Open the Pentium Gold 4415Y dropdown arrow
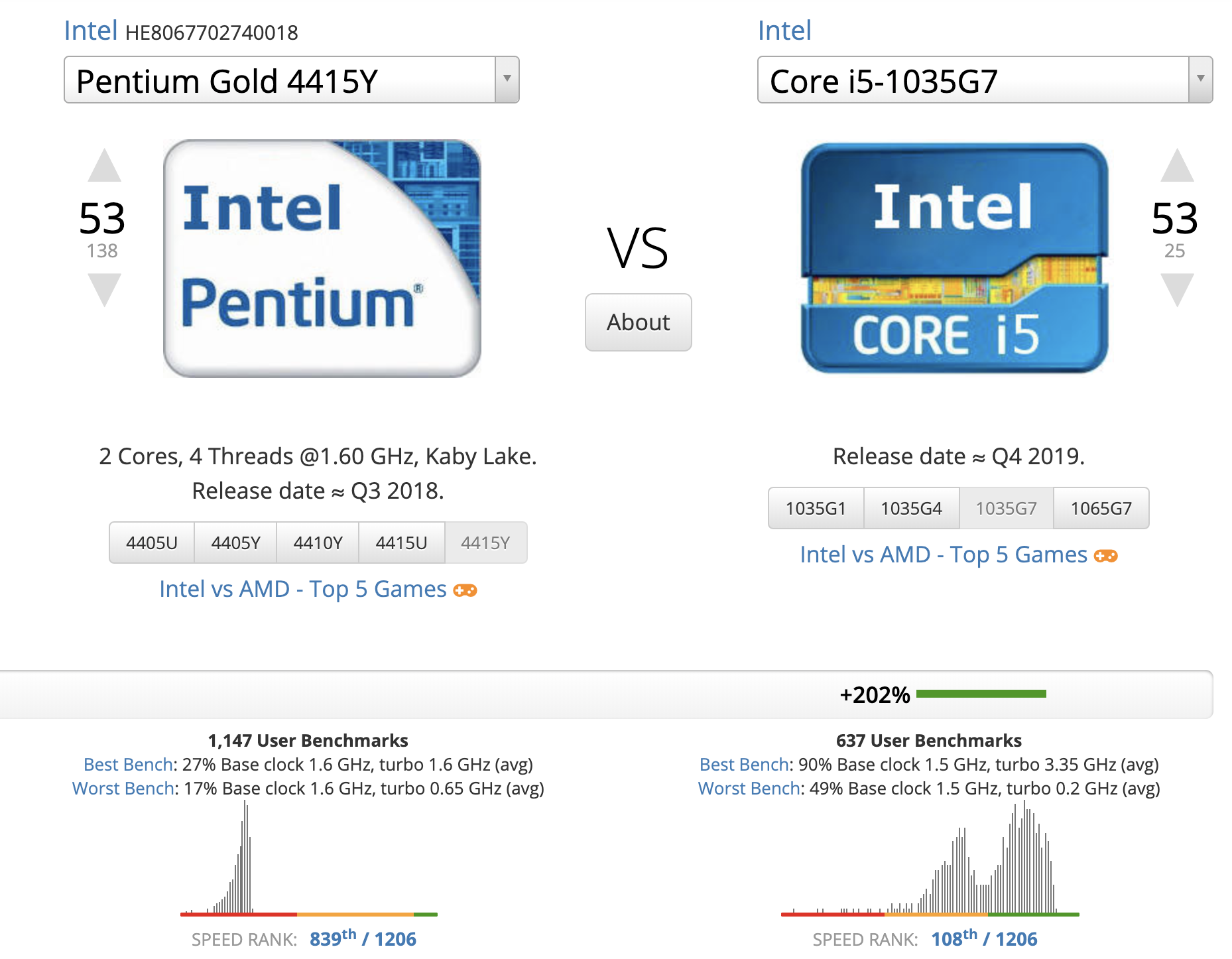This screenshot has width=1232, height=959. (507, 80)
